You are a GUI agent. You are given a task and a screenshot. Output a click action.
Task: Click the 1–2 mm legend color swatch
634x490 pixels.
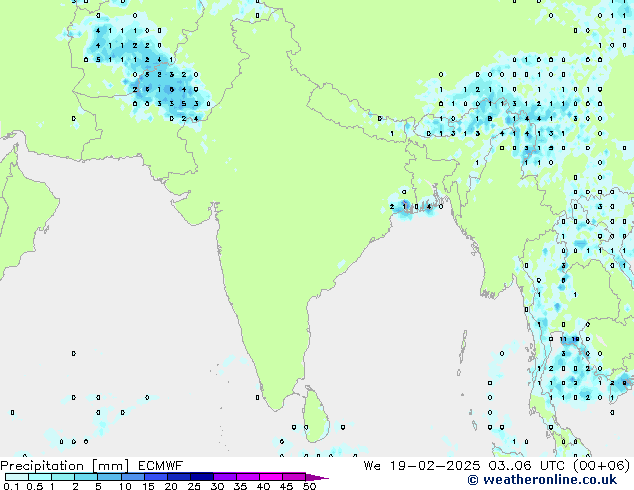(x=63, y=477)
